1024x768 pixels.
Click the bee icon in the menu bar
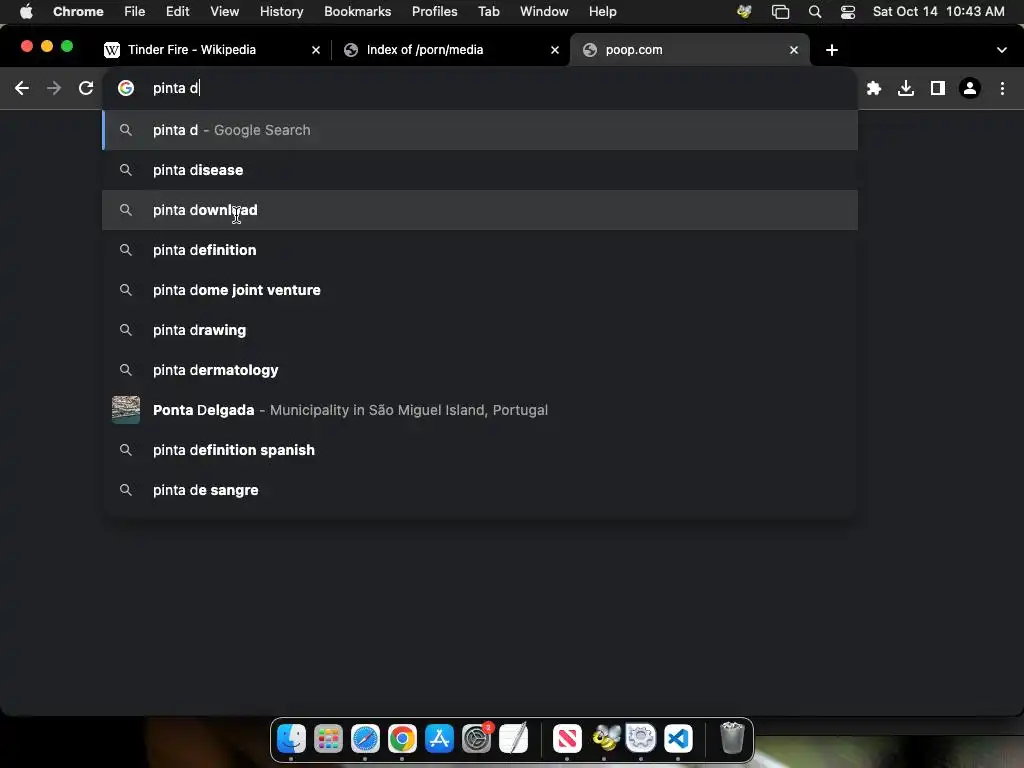pyautogui.click(x=744, y=12)
